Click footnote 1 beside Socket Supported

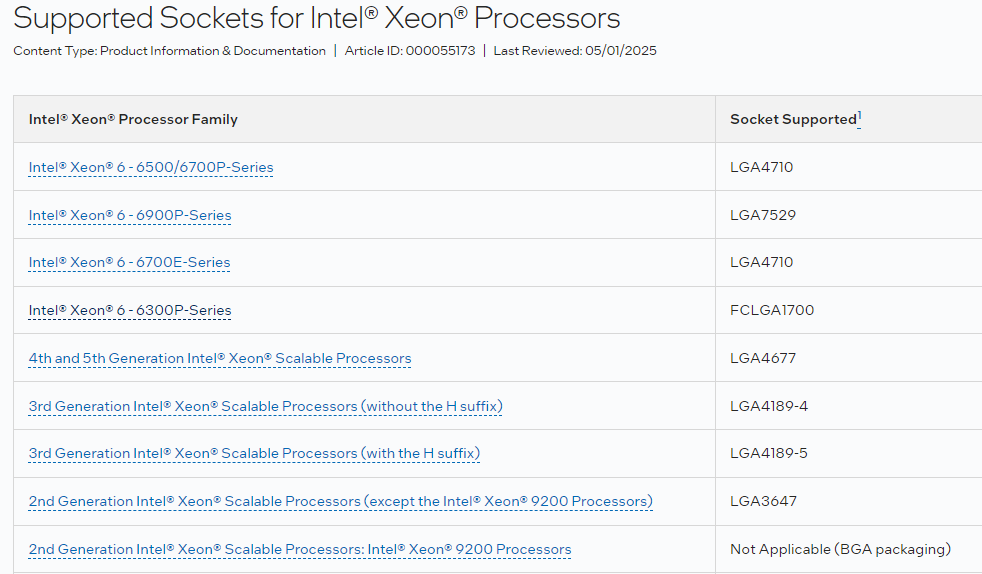860,116
